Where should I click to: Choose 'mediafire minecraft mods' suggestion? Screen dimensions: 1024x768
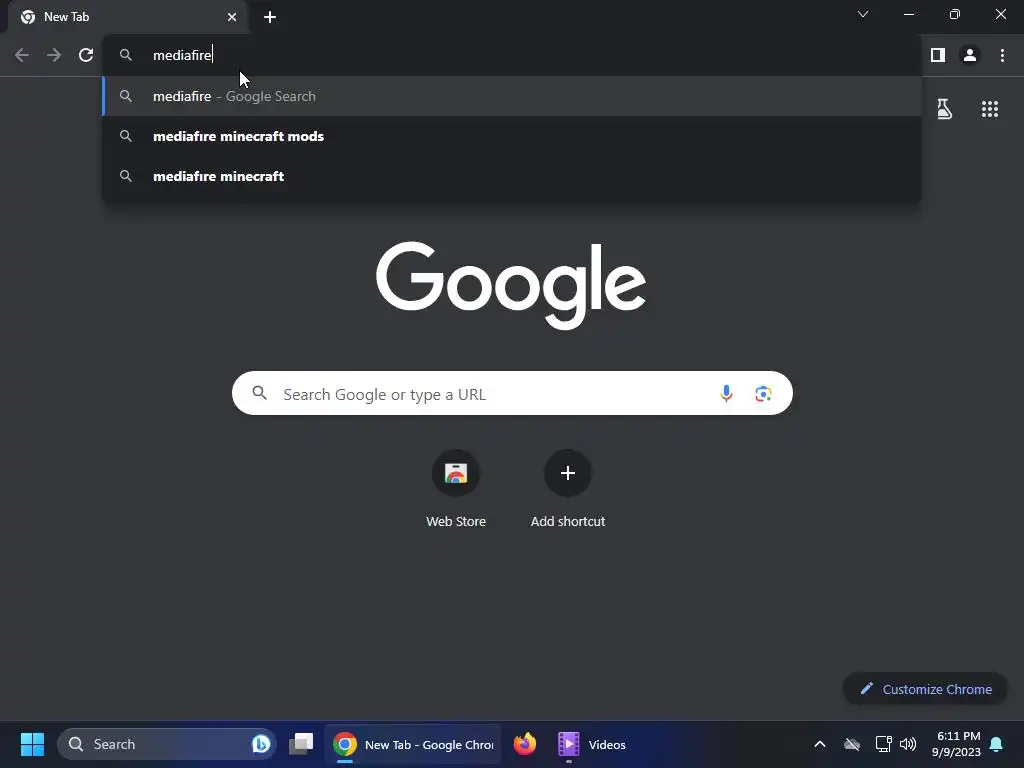pyautogui.click(x=512, y=136)
